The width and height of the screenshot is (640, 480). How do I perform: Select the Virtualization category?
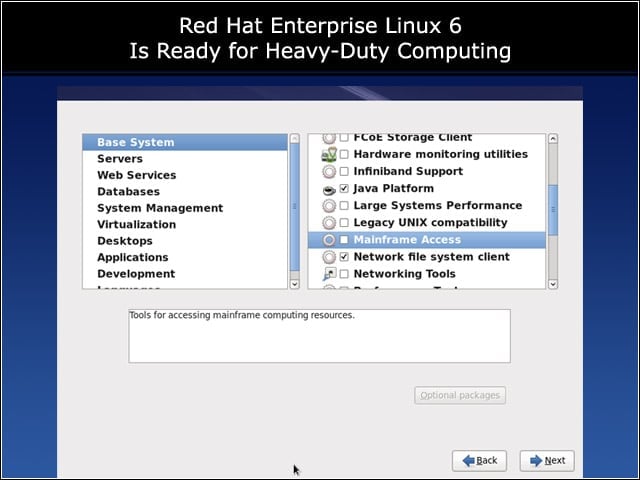tap(185, 224)
